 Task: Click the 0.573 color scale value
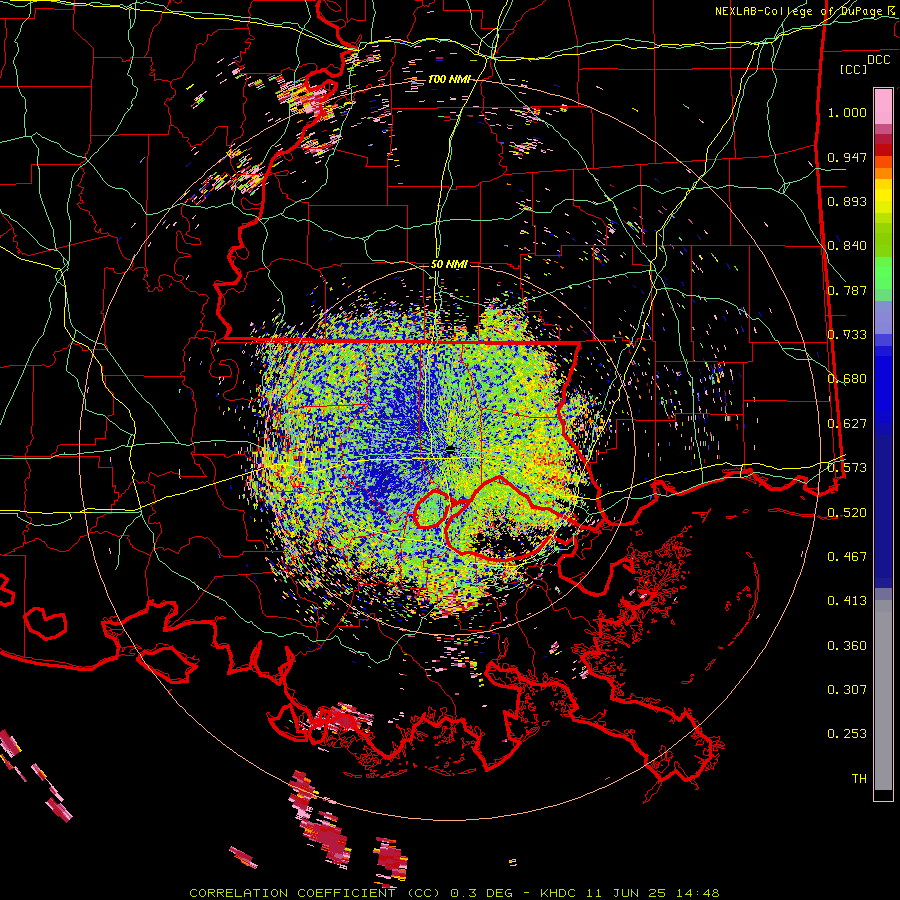(847, 468)
